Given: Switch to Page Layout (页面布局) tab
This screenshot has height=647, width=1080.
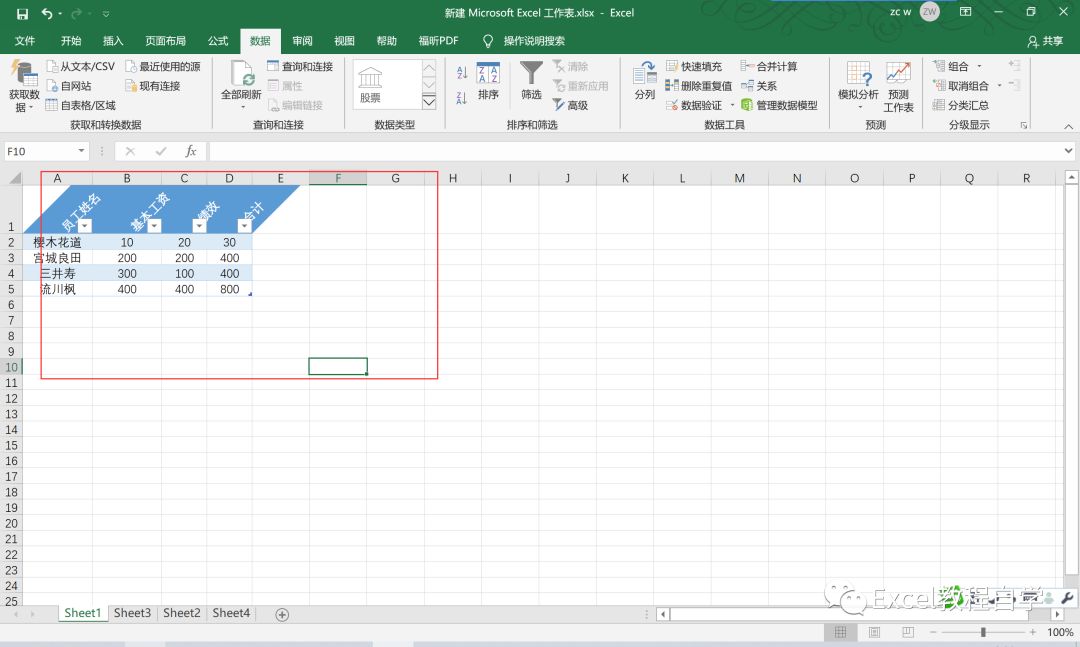Looking at the screenshot, I should point(165,41).
